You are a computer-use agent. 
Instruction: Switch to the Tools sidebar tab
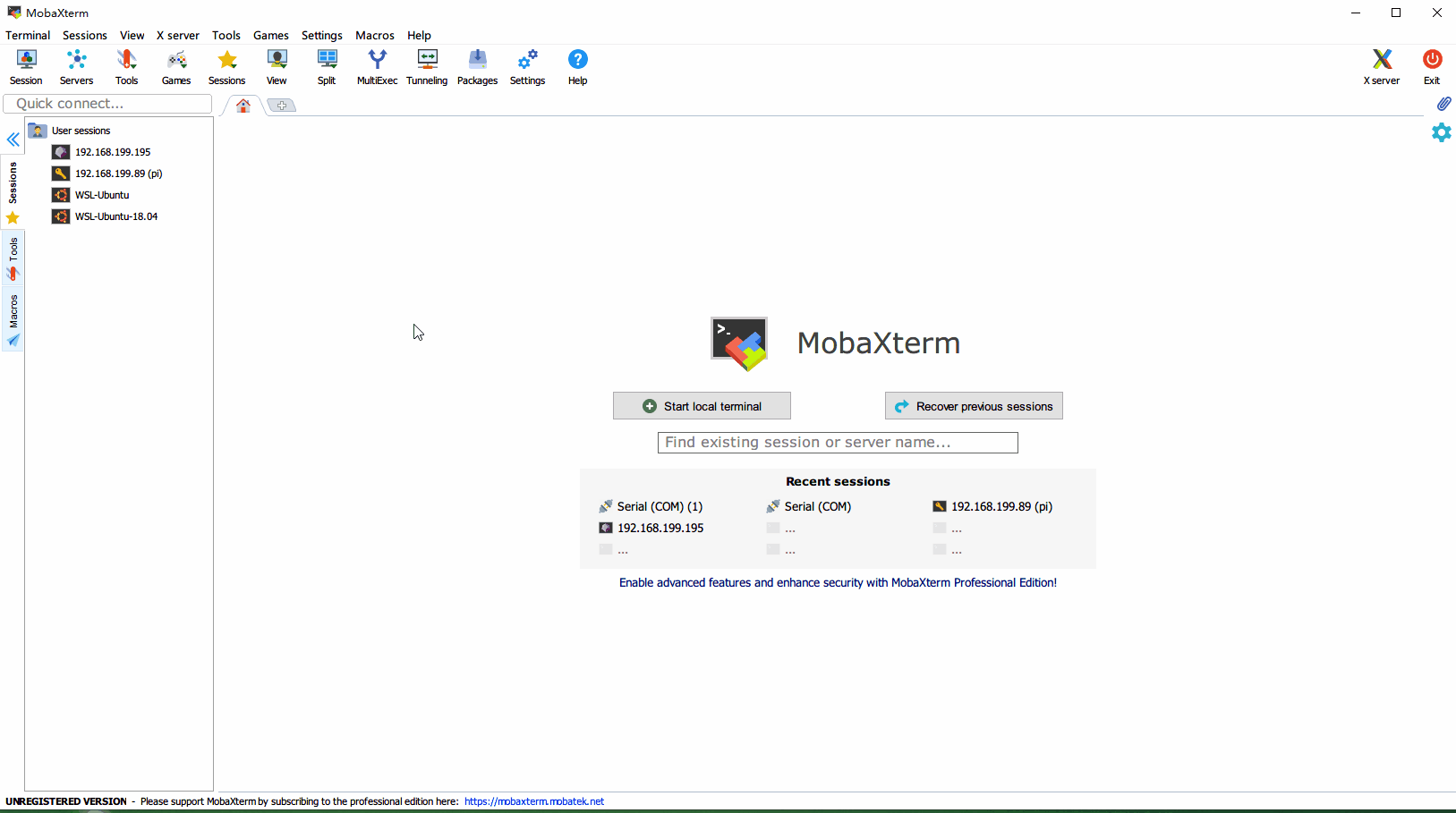pyautogui.click(x=13, y=259)
